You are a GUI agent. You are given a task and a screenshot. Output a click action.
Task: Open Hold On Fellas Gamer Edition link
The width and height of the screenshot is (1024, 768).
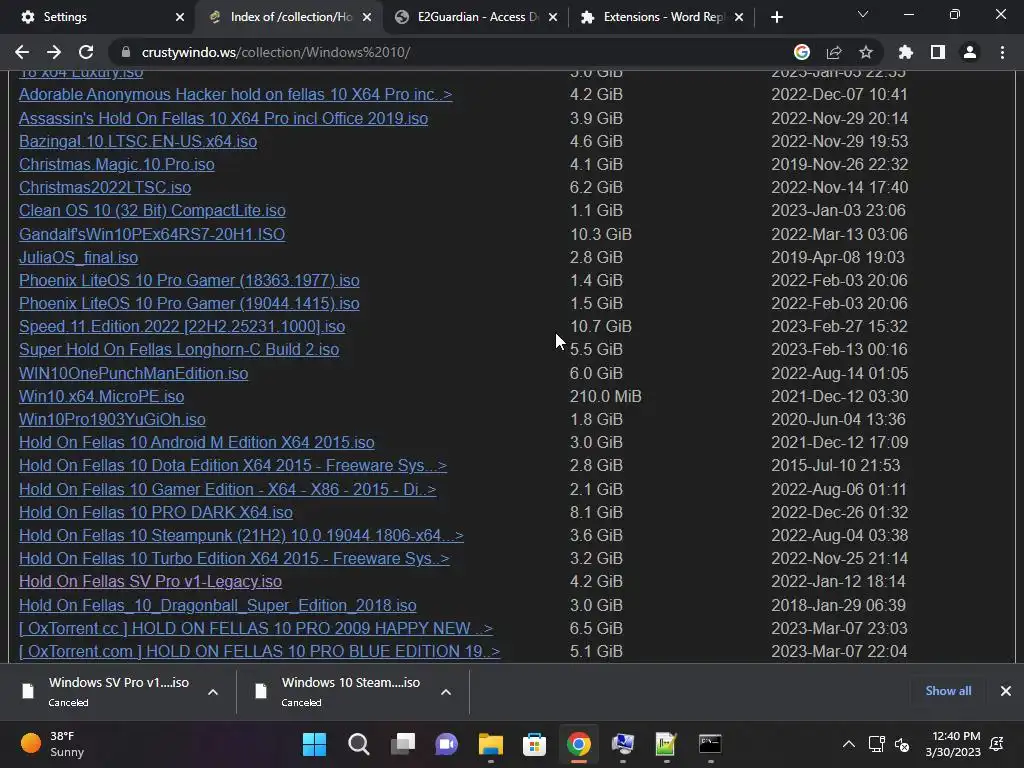[227, 488]
